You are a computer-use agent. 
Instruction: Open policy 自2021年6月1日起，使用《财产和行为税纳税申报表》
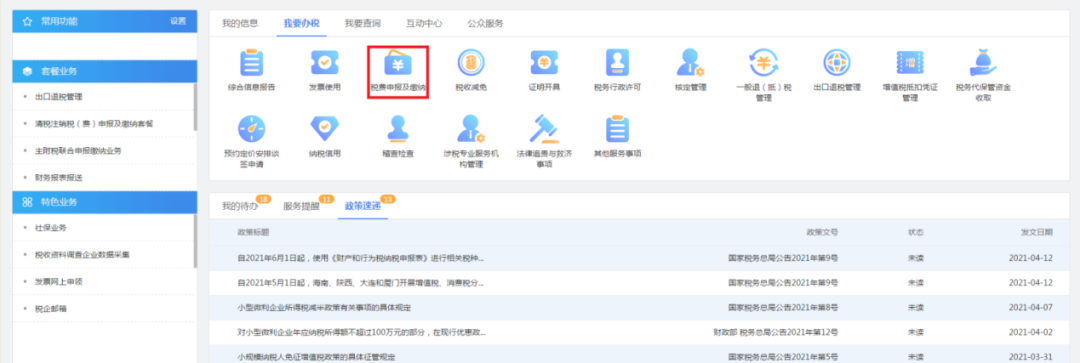pos(360,258)
